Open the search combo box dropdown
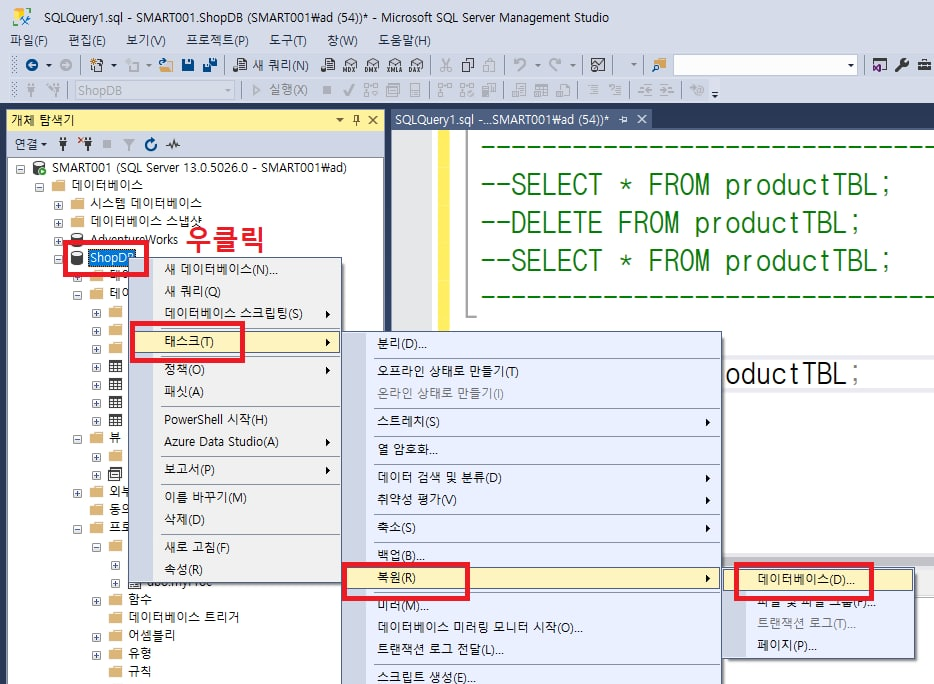934x684 pixels. 851,65
